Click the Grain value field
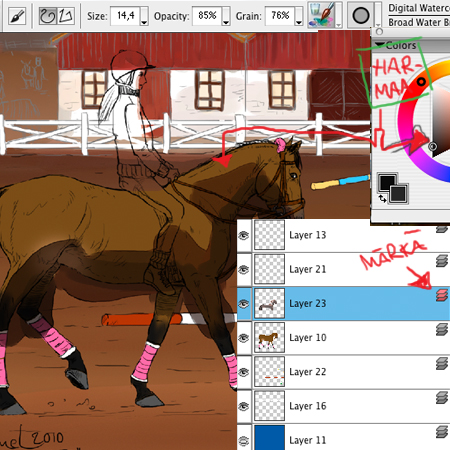 pyautogui.click(x=280, y=16)
